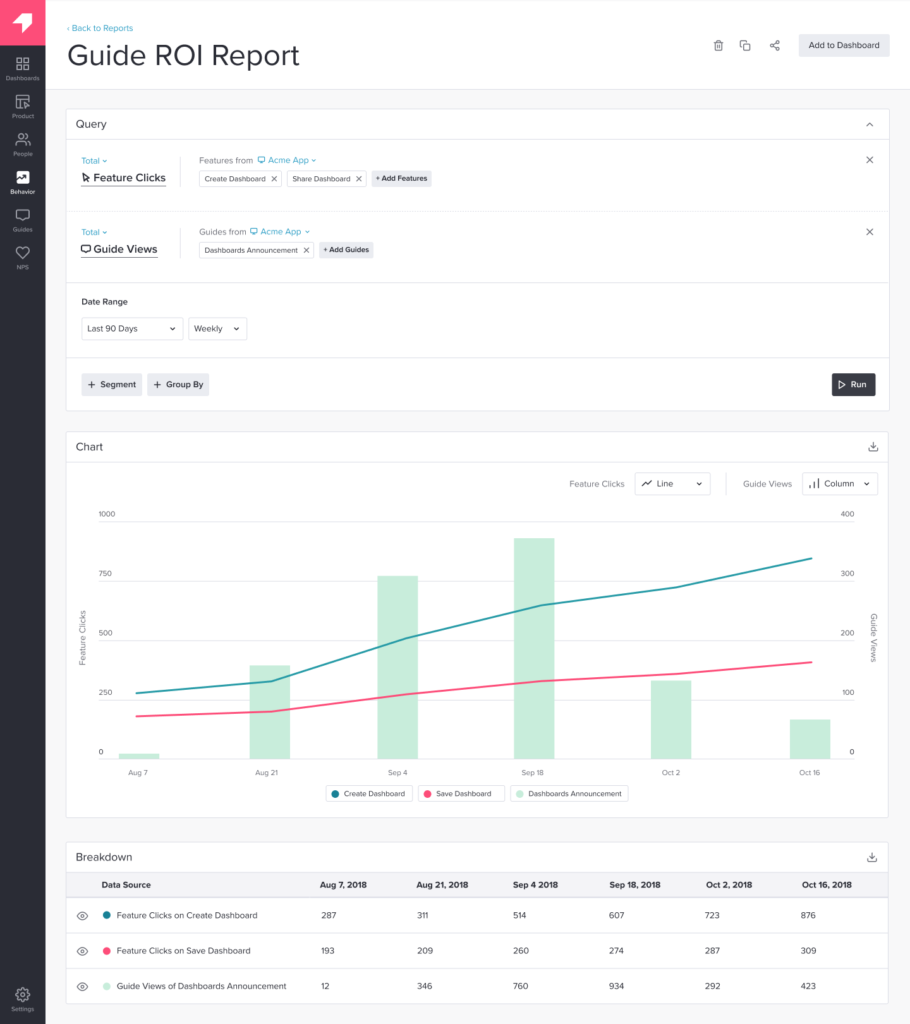Change Guide Views chart type from Column

(x=839, y=484)
